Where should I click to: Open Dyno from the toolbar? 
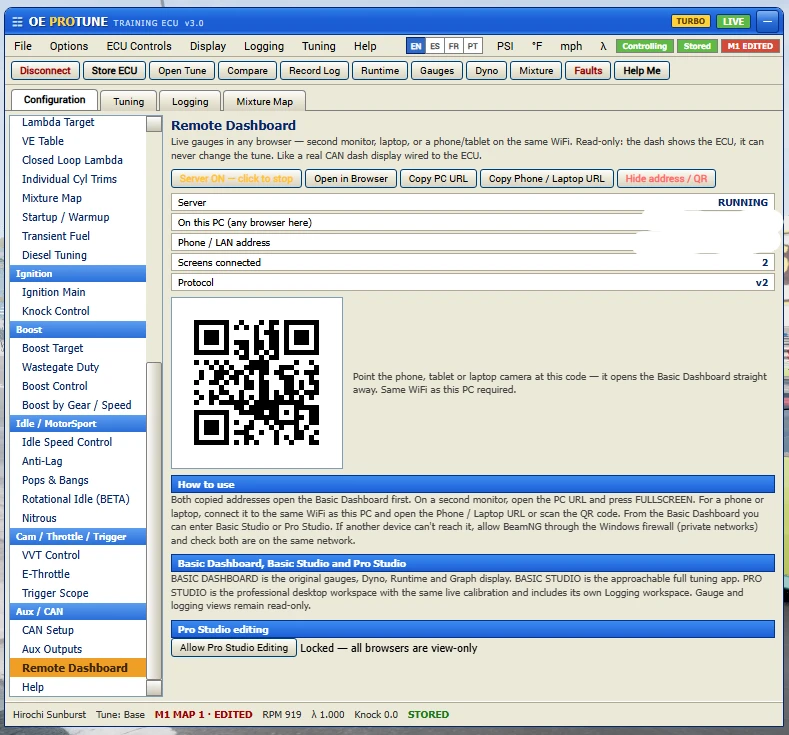[487, 70]
